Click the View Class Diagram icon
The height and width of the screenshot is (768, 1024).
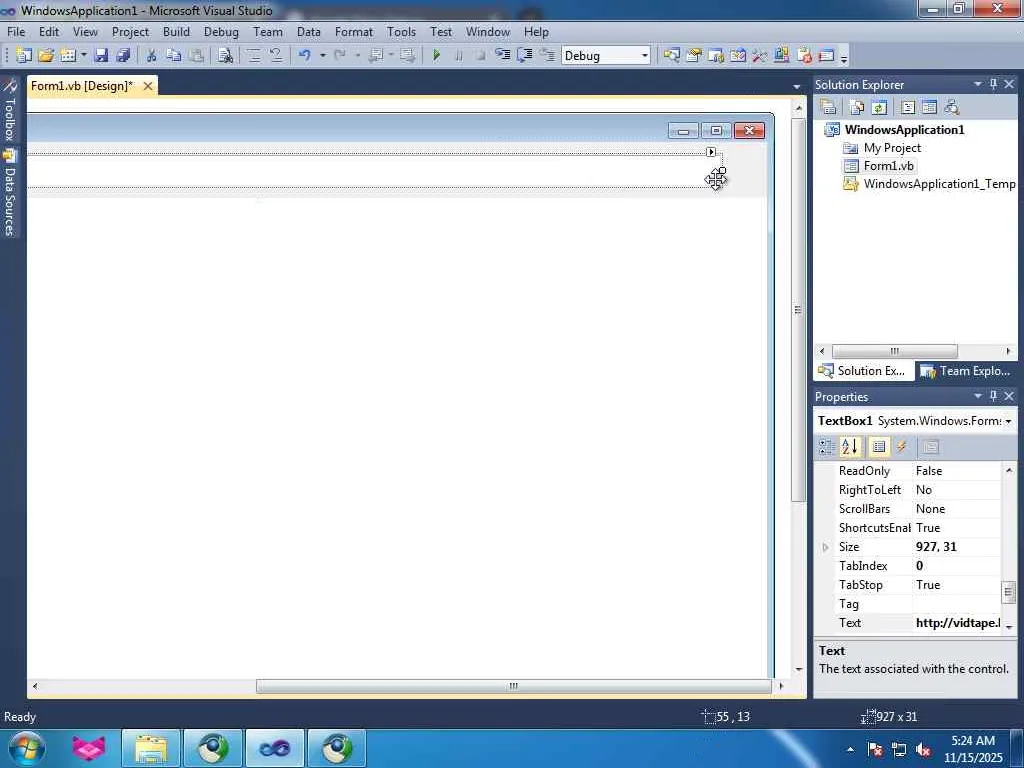(x=952, y=107)
